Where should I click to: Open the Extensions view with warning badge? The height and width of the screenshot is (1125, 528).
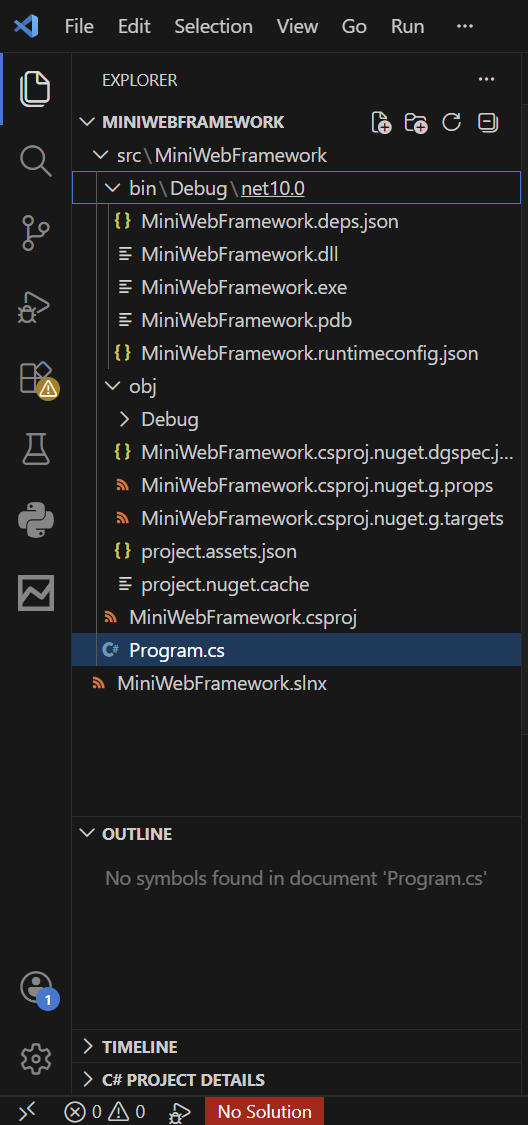pos(36,378)
